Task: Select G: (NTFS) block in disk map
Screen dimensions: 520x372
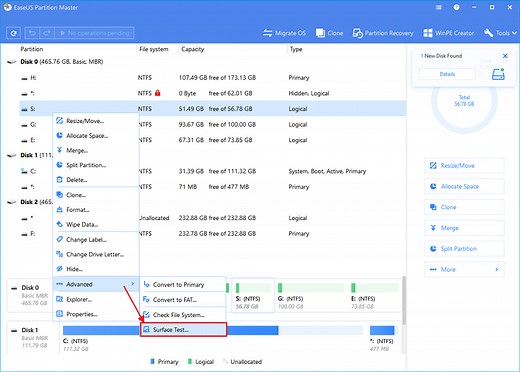Action: point(310,296)
